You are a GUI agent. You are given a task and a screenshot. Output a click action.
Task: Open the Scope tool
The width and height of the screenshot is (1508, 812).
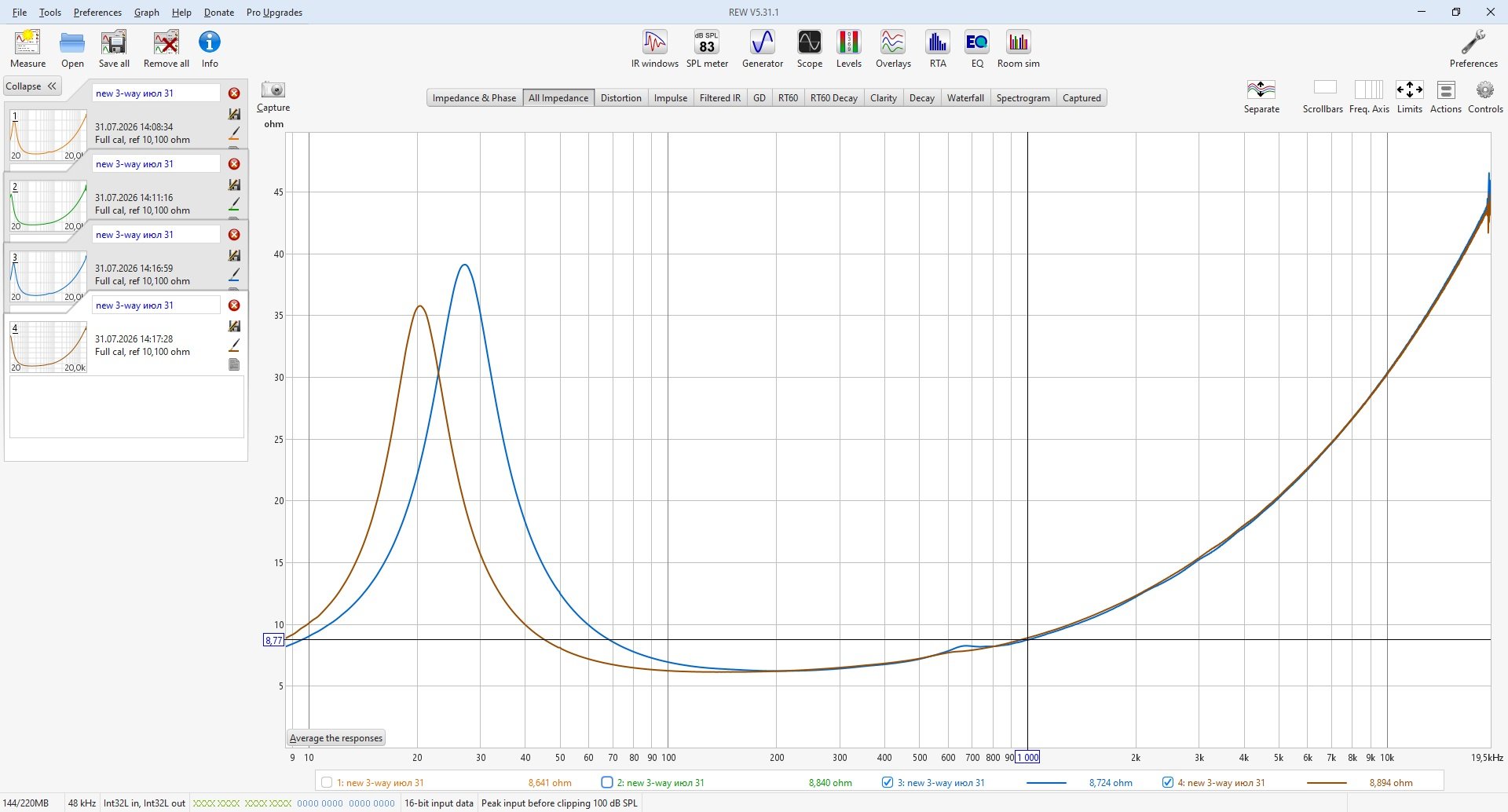point(810,48)
